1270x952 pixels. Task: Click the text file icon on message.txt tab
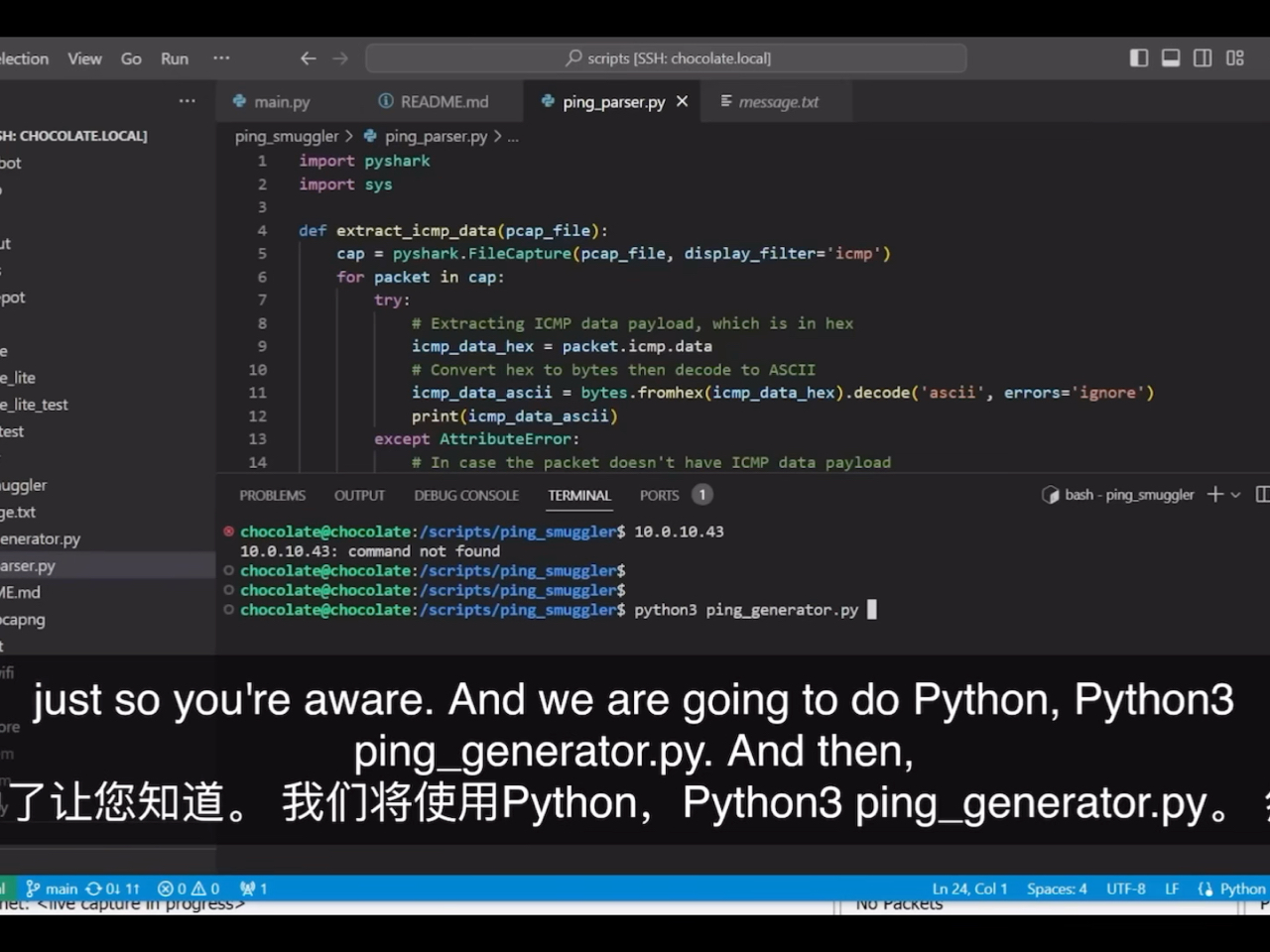[x=726, y=101]
